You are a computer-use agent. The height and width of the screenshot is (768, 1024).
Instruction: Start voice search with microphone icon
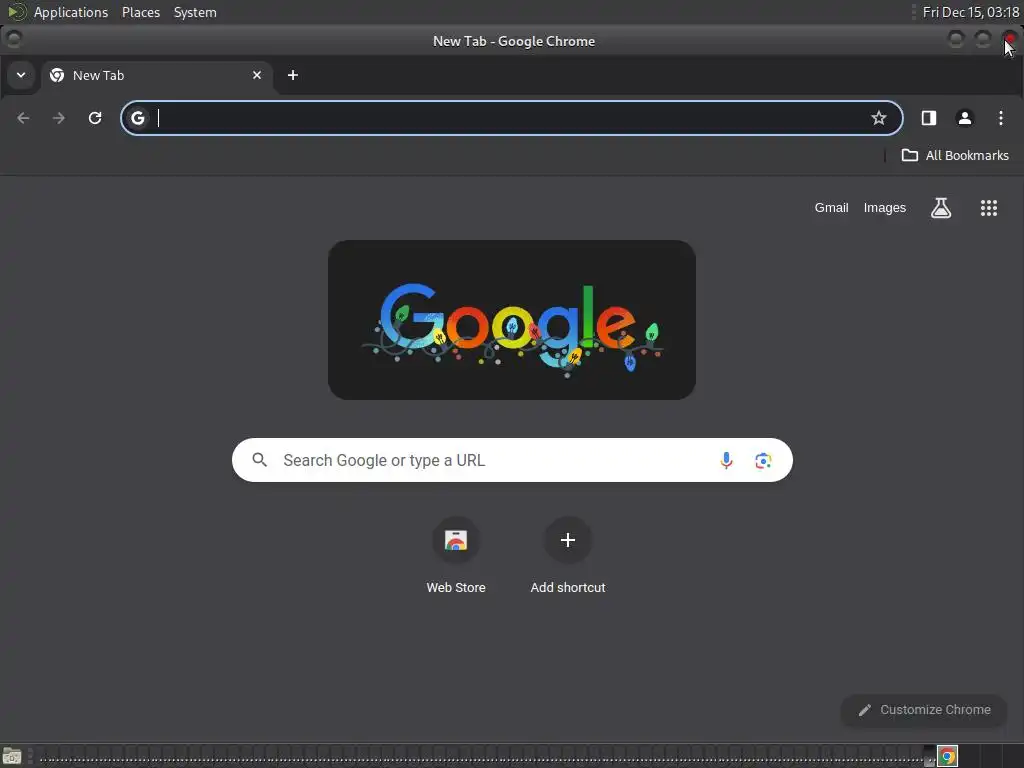(x=726, y=460)
